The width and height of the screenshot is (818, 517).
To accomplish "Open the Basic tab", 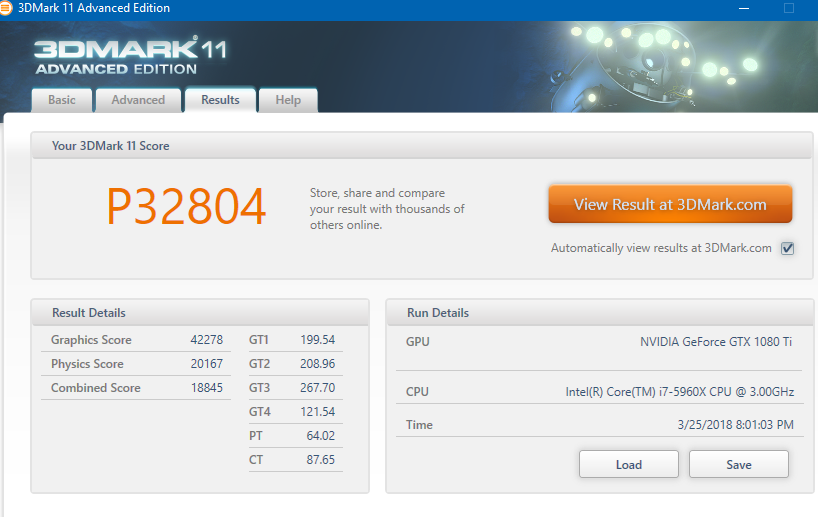I will pos(62,100).
